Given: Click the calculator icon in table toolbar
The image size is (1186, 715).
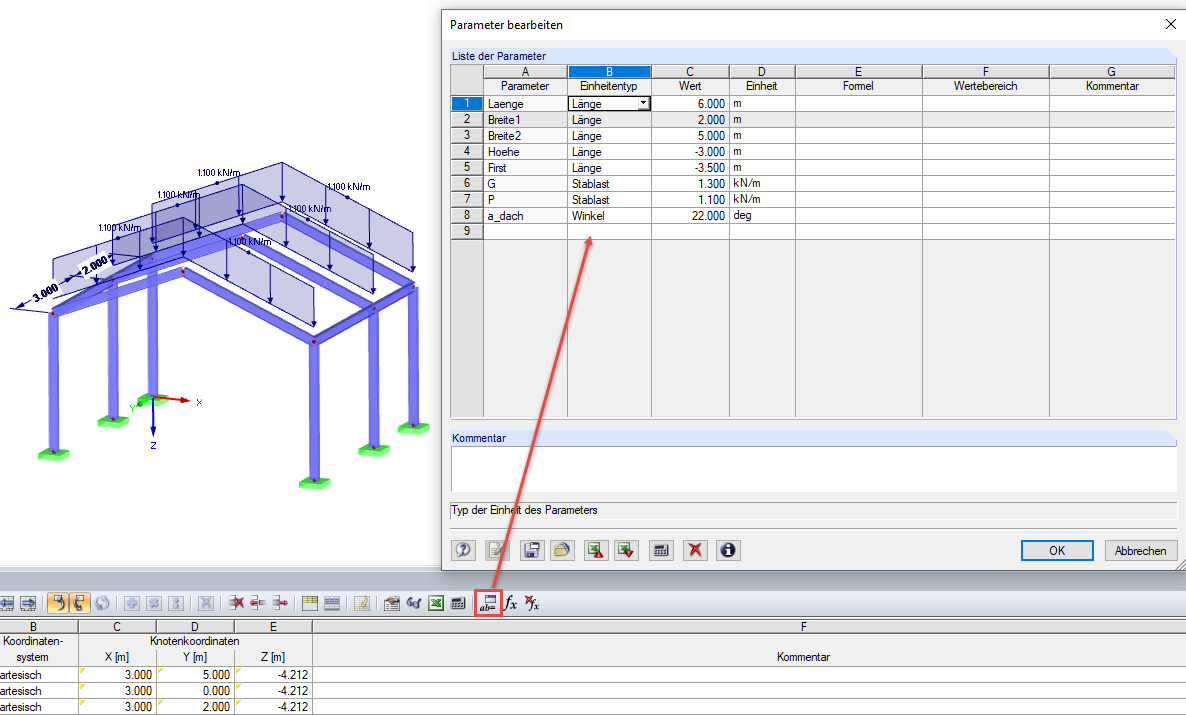Looking at the screenshot, I should coord(458,603).
